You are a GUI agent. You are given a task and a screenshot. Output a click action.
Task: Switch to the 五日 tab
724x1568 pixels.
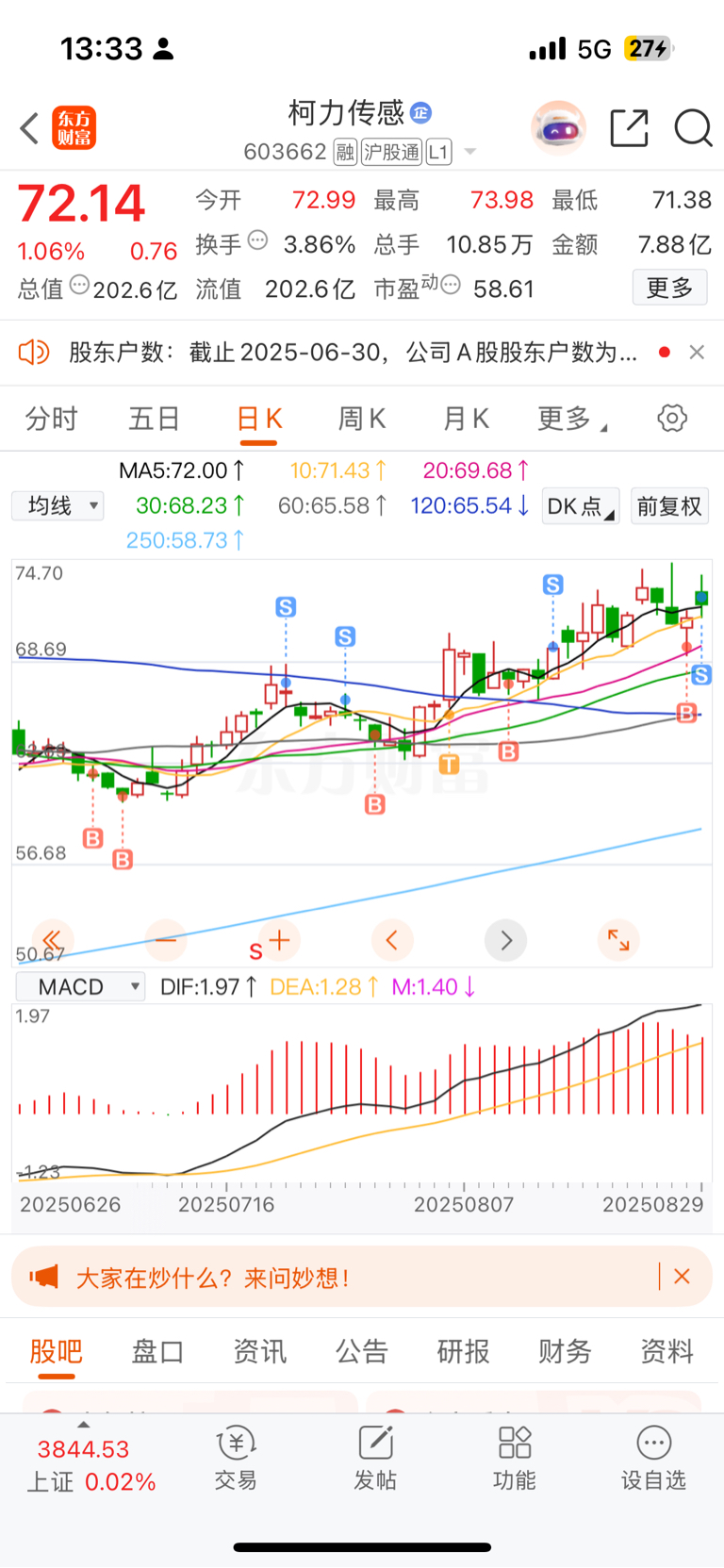pos(154,418)
